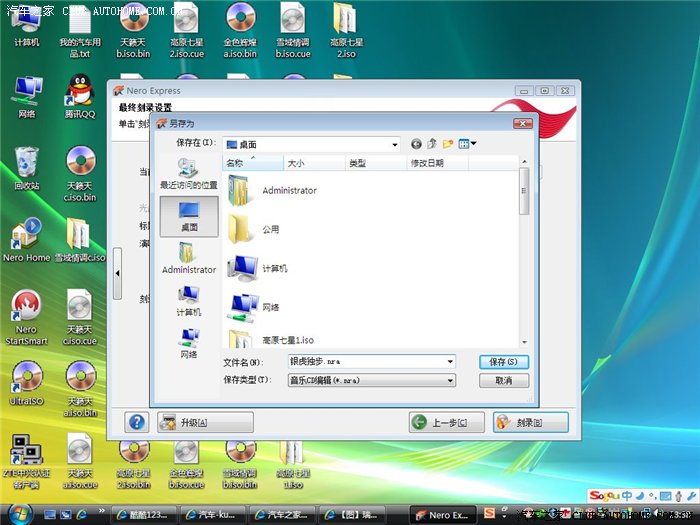Click the file list scroll down arrow
The width and height of the screenshot is (700, 525).
pyautogui.click(x=524, y=342)
